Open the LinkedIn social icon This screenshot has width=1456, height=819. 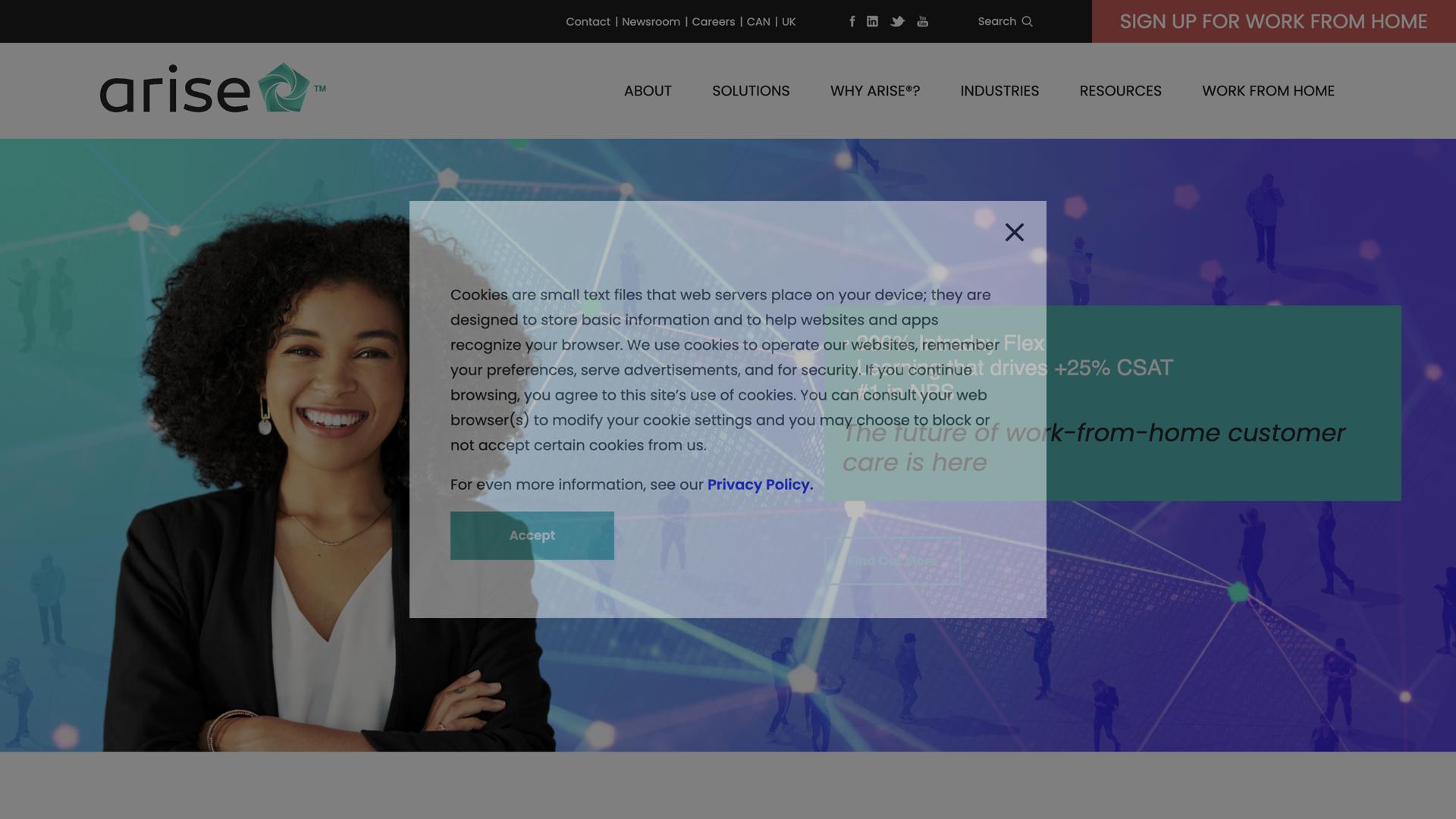click(872, 21)
